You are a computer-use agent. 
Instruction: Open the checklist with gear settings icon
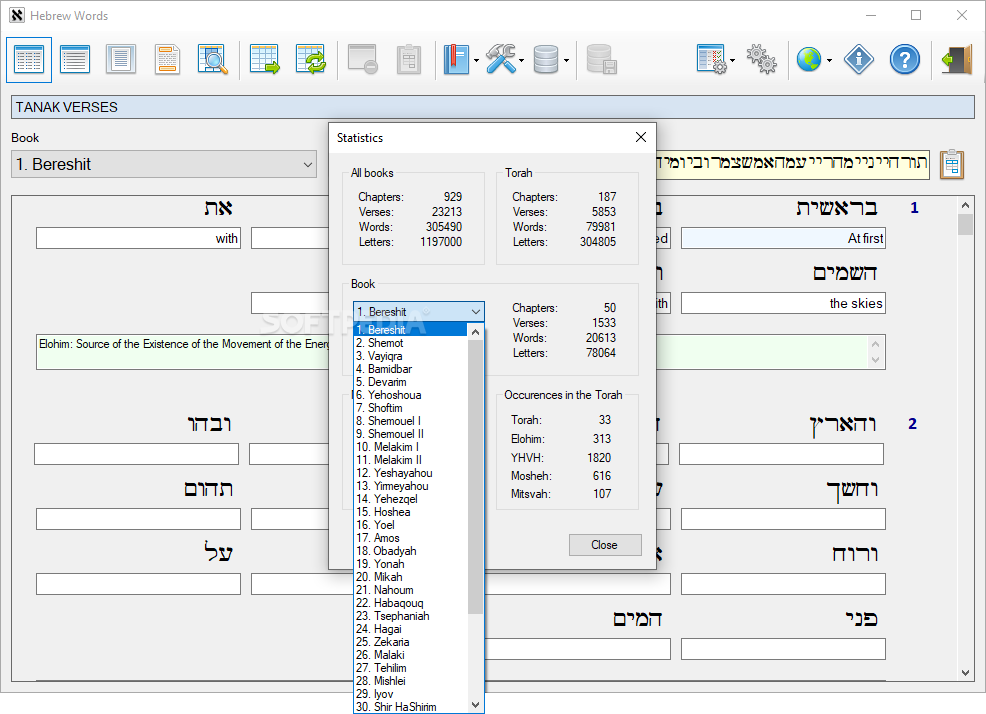click(x=712, y=60)
